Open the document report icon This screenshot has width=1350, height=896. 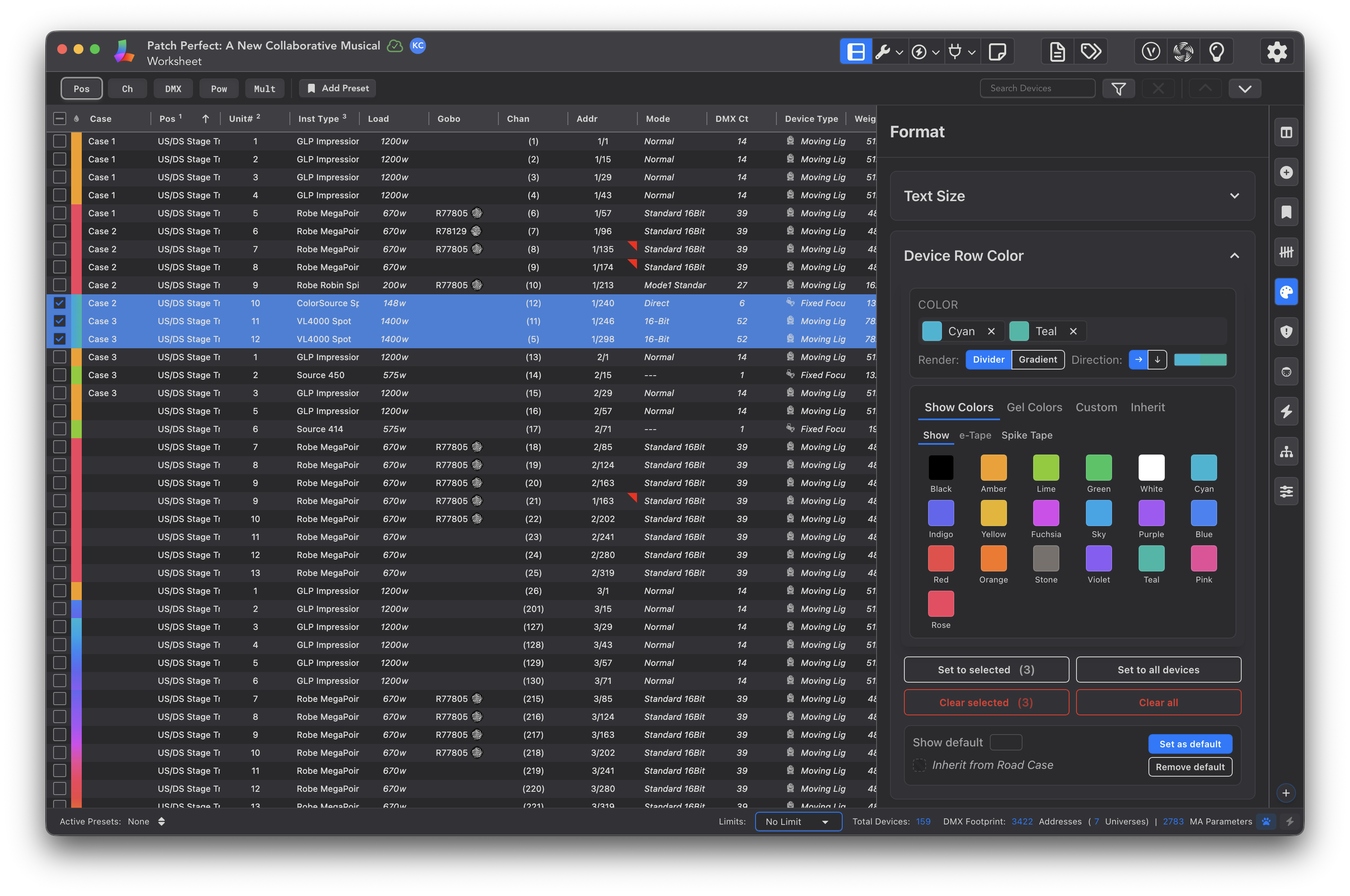coord(1057,52)
